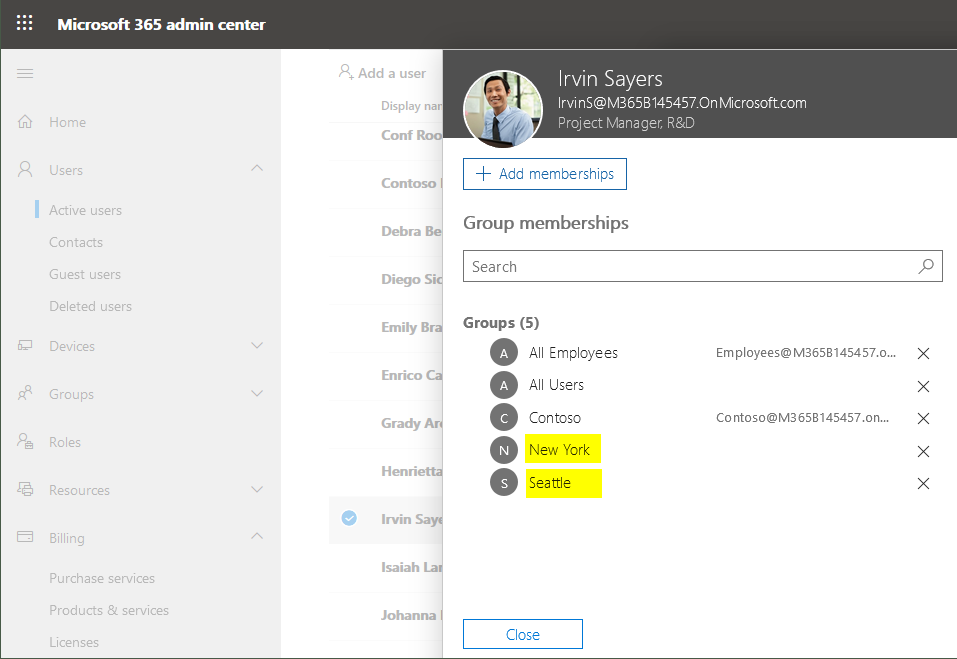This screenshot has height=659, width=957.
Task: Expand the Groups section chevron
Action: click(x=257, y=394)
